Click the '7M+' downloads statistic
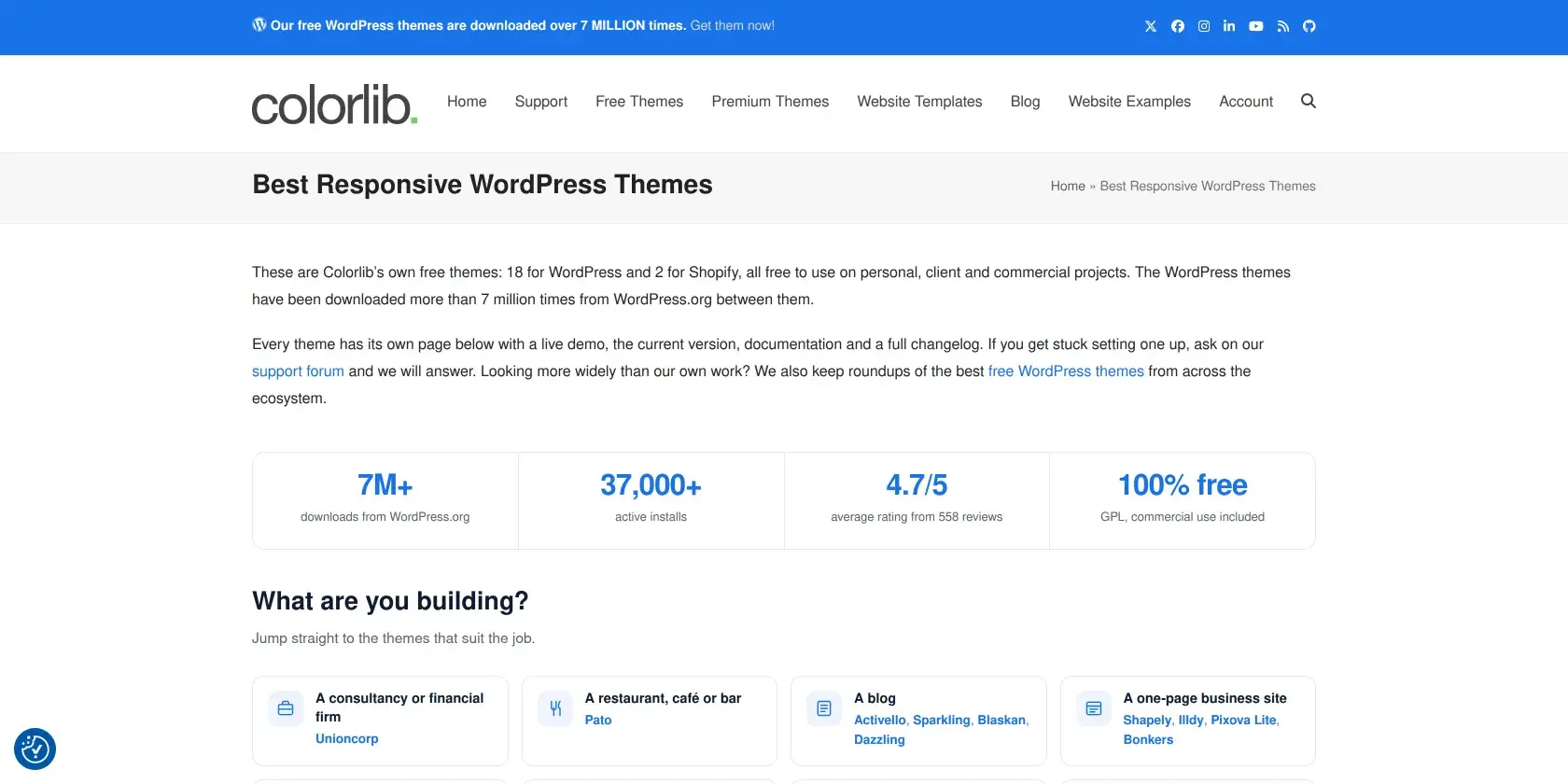 coord(385,485)
